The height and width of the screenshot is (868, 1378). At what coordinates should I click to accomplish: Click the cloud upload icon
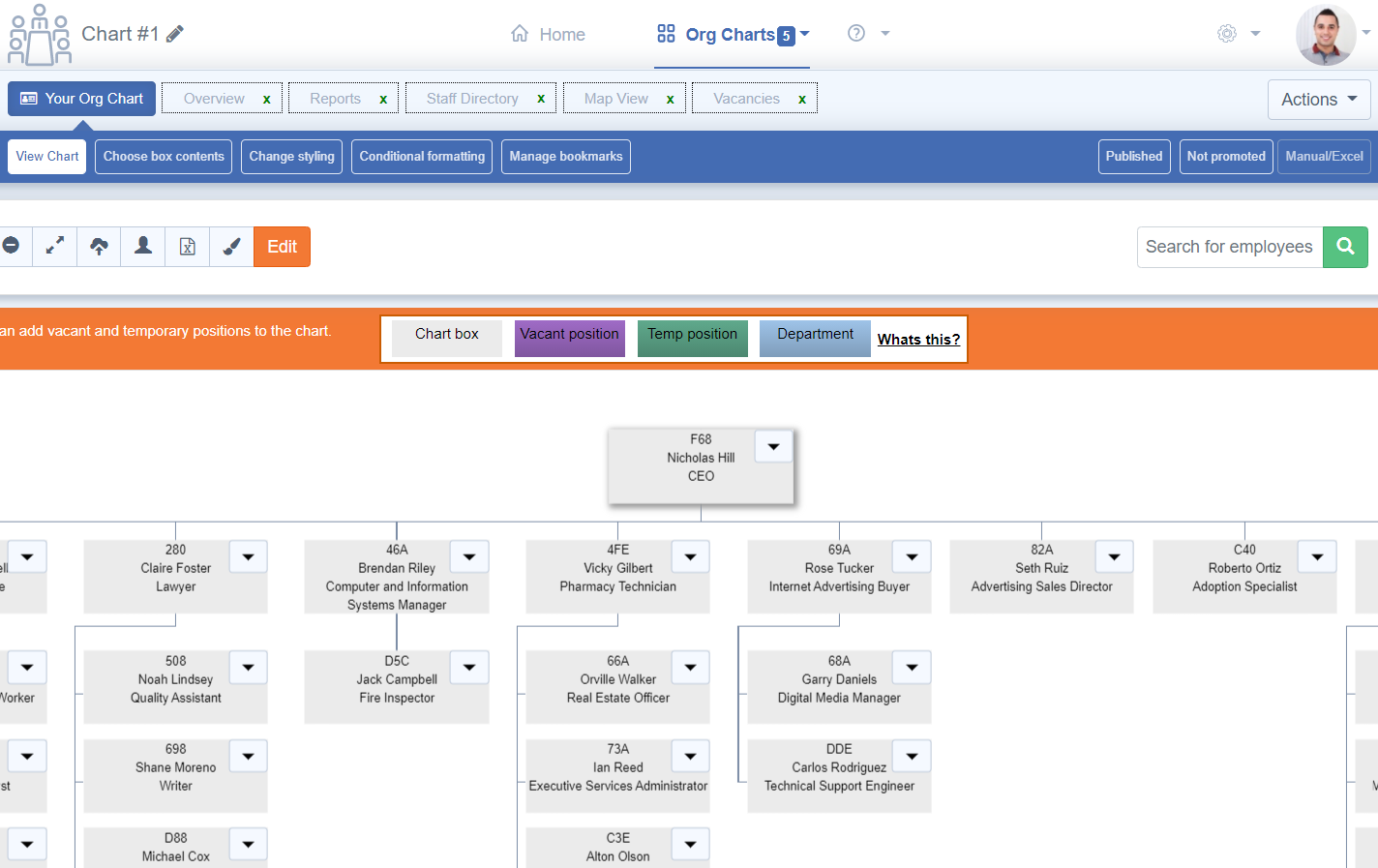(x=99, y=246)
